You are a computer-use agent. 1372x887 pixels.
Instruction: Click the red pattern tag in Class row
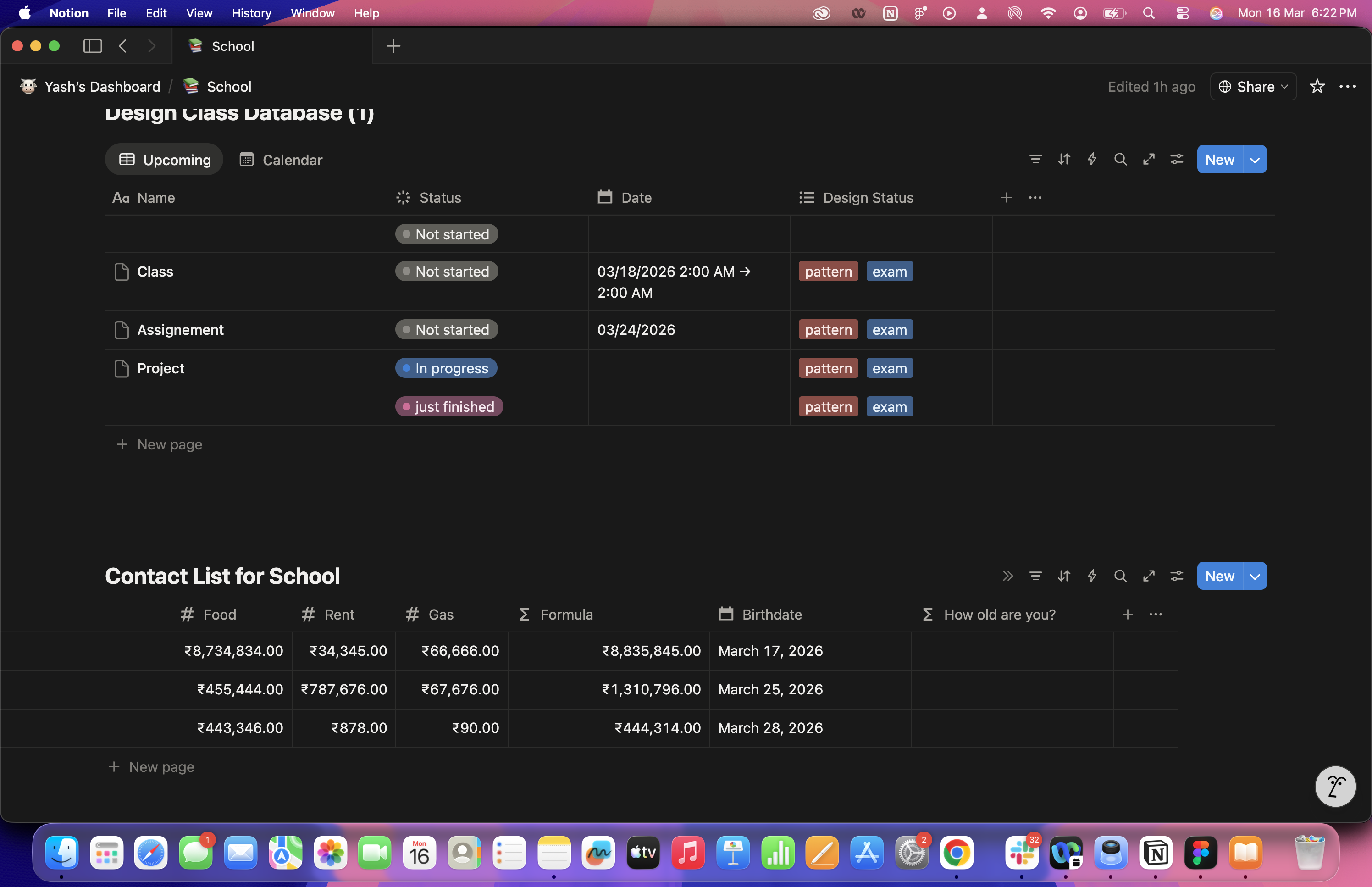click(828, 272)
